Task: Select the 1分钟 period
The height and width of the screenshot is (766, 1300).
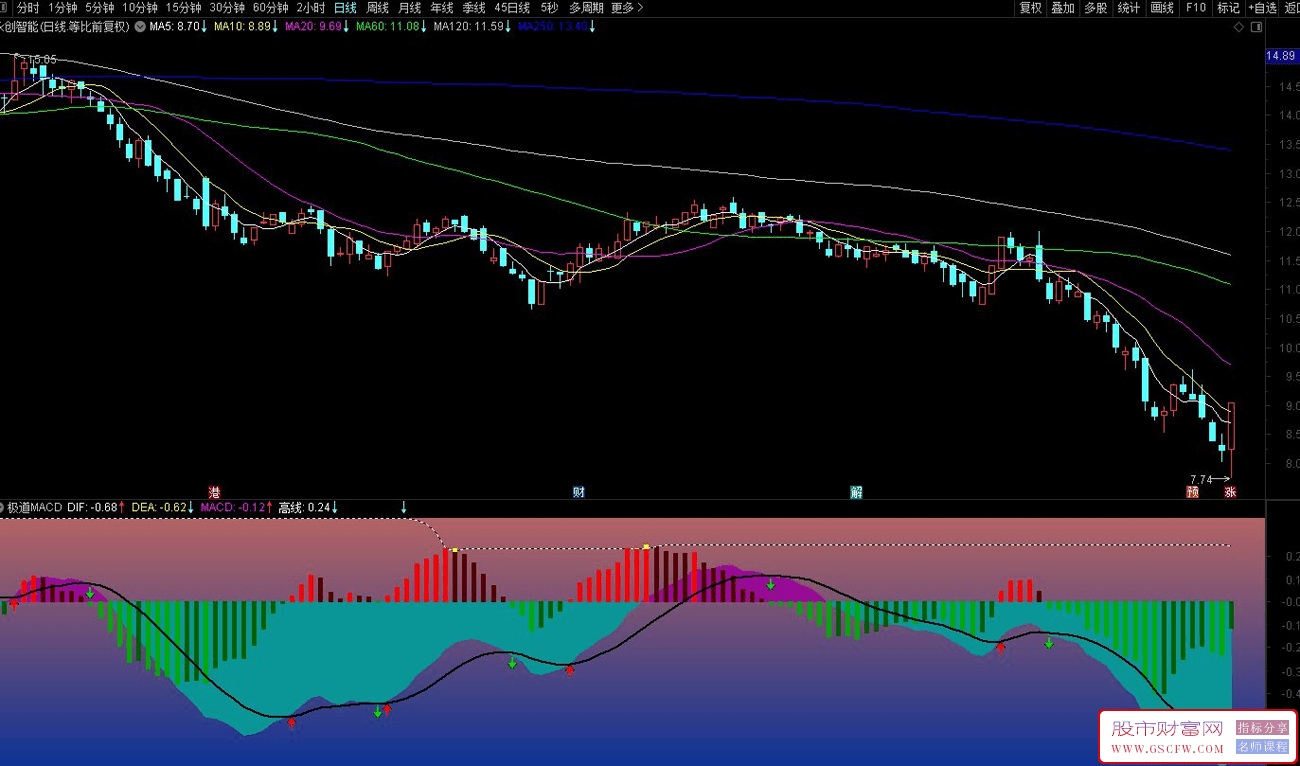Action: click(63, 7)
